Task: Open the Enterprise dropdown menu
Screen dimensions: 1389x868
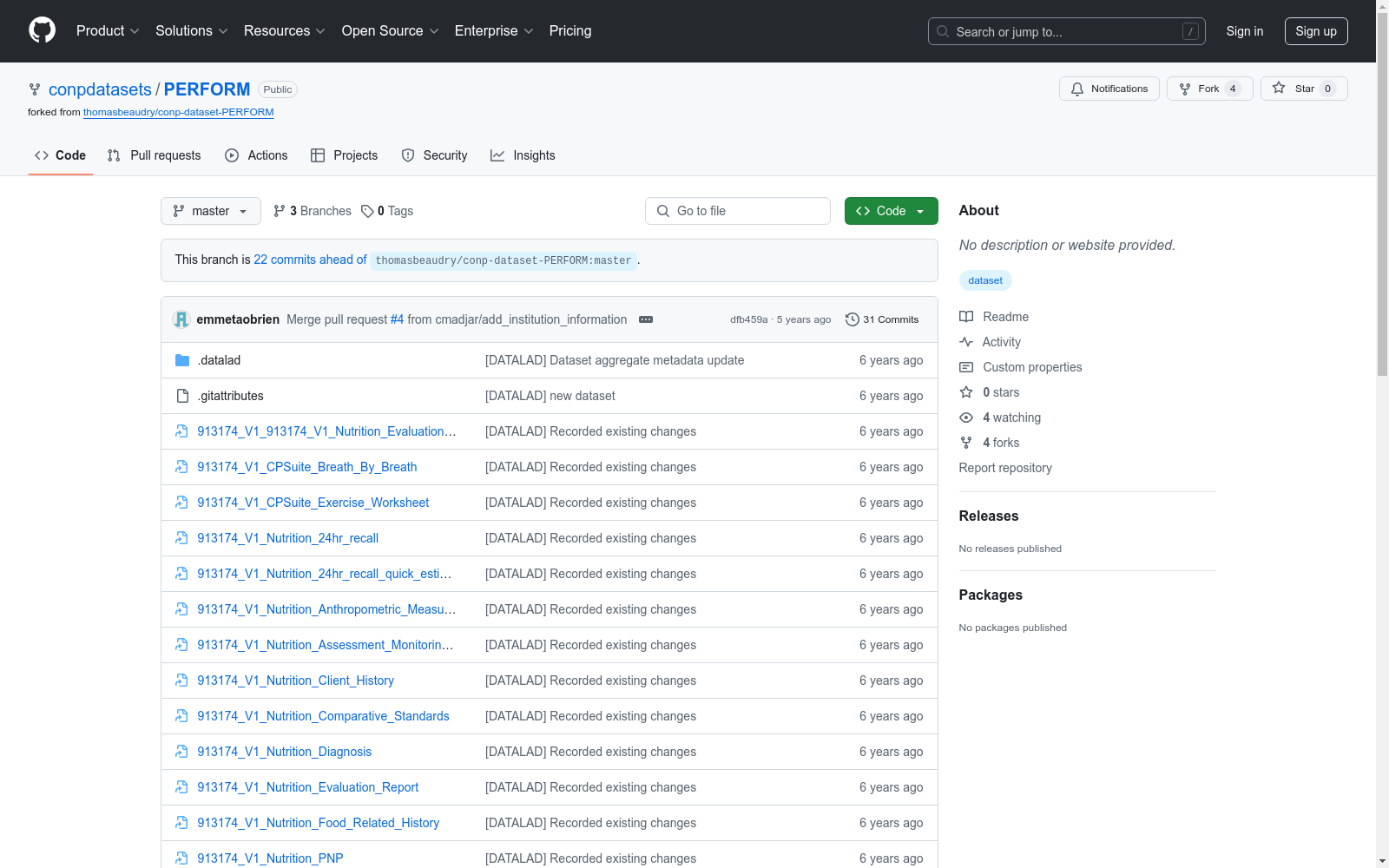Action: [x=494, y=31]
